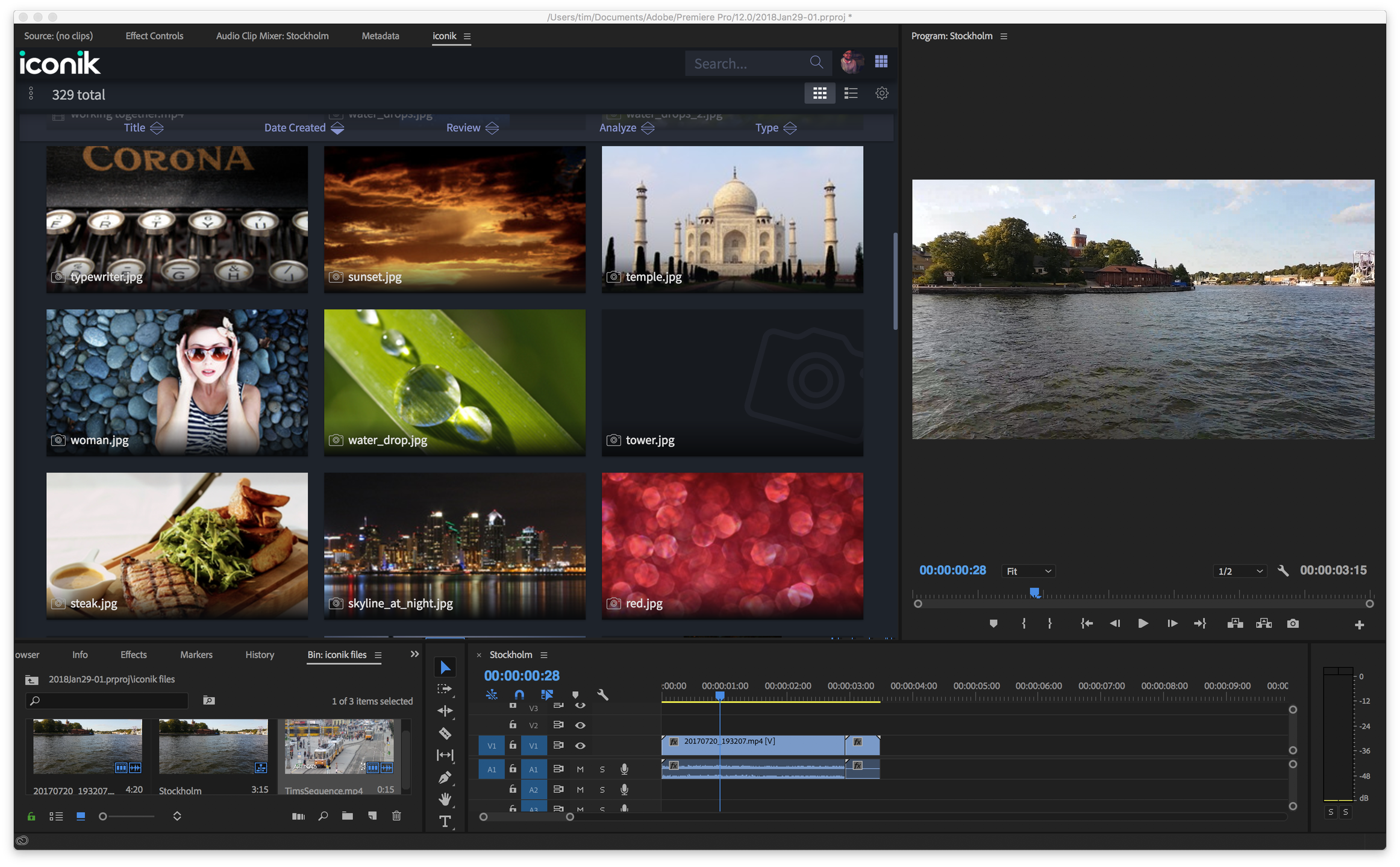Open the temple.jpg thumbnail
This screenshot has height=867, width=1400.
tap(732, 219)
